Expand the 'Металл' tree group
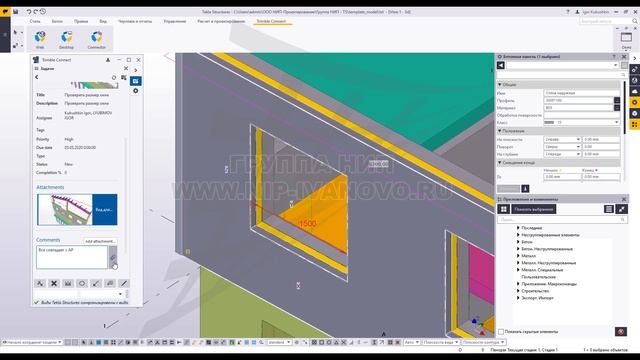The image size is (640, 360). 518,256
